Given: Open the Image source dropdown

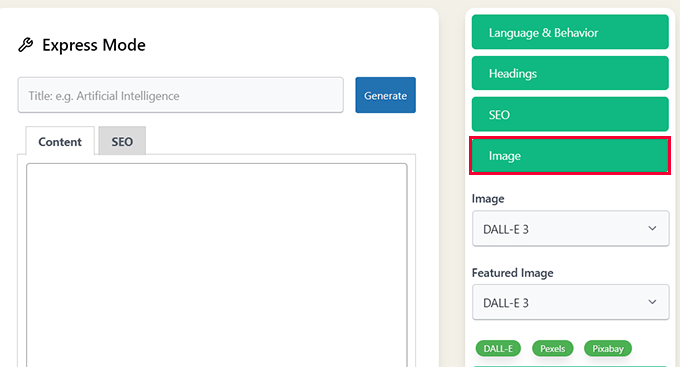Looking at the screenshot, I should 570,229.
